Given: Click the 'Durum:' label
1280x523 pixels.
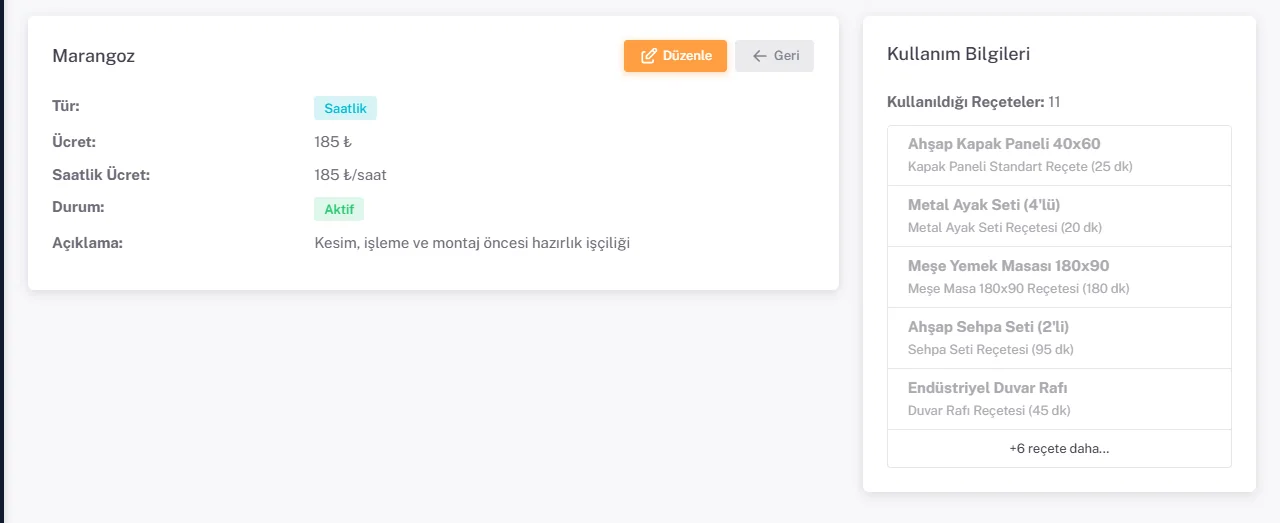Looking at the screenshot, I should point(78,208).
